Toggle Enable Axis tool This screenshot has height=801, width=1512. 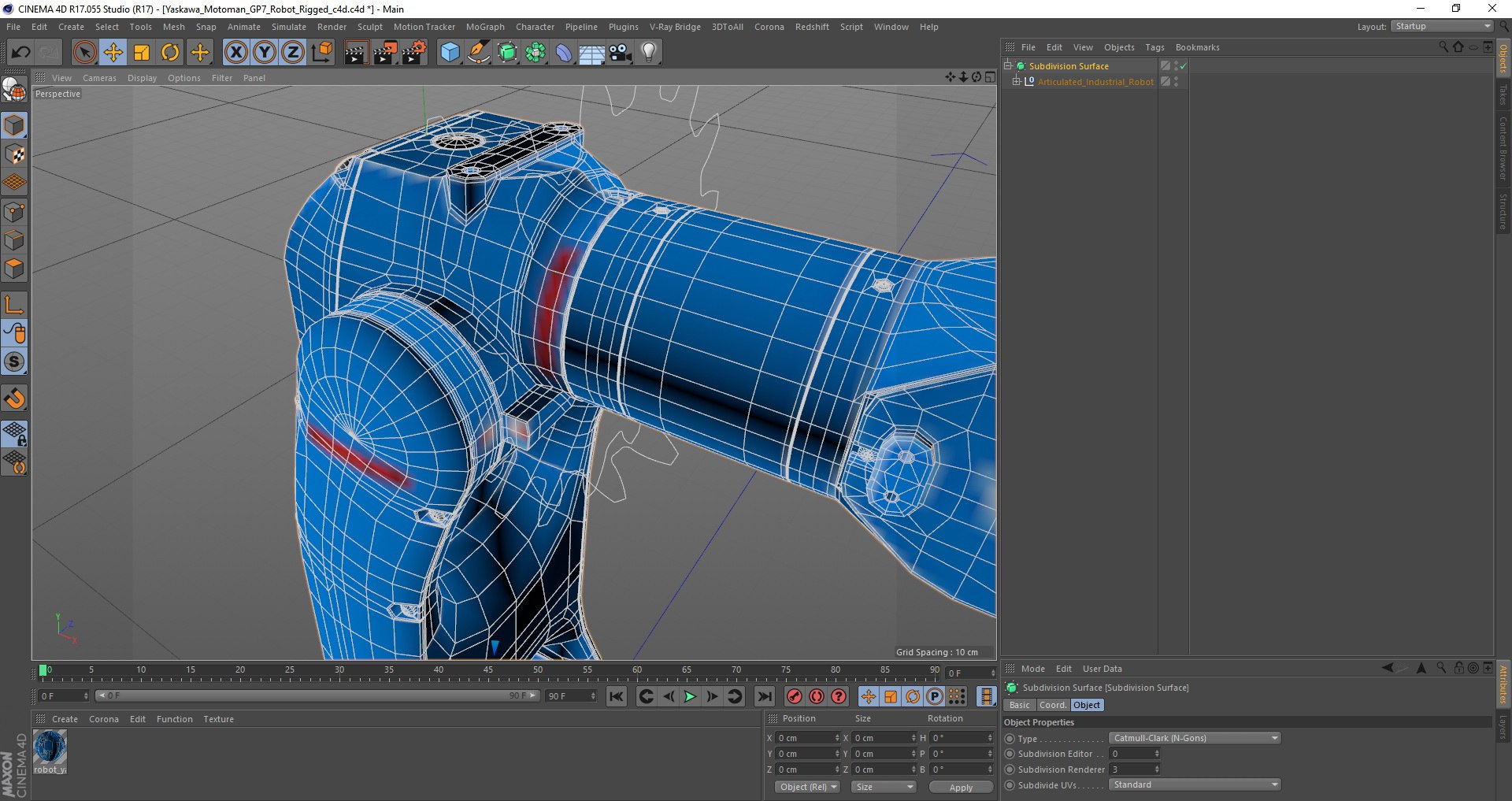coord(14,305)
